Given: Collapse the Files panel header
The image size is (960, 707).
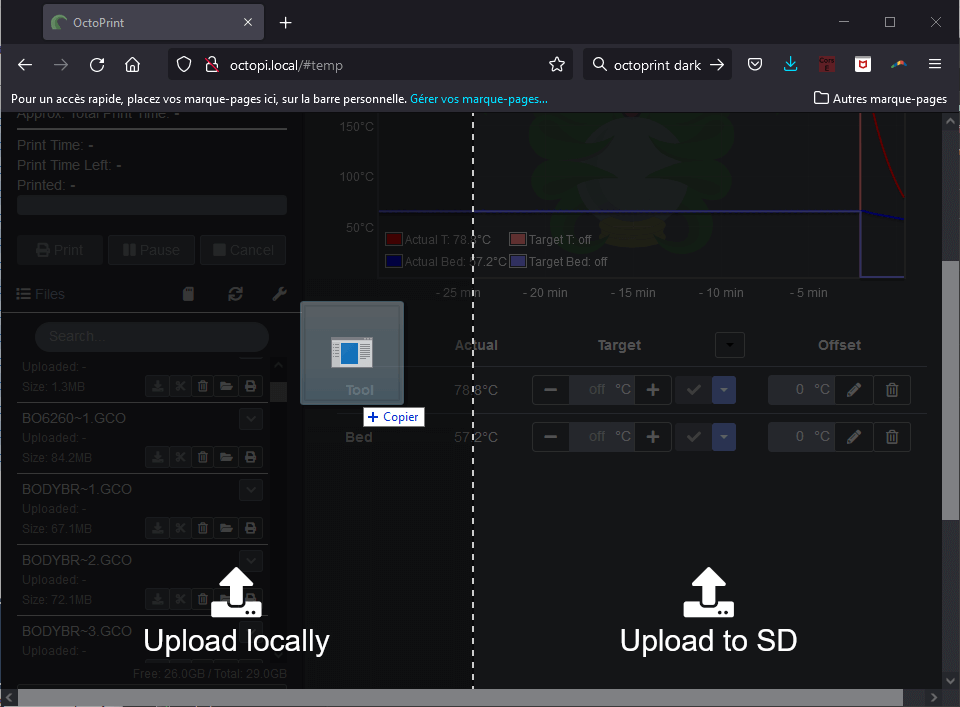Looking at the screenshot, I should click(x=40, y=294).
